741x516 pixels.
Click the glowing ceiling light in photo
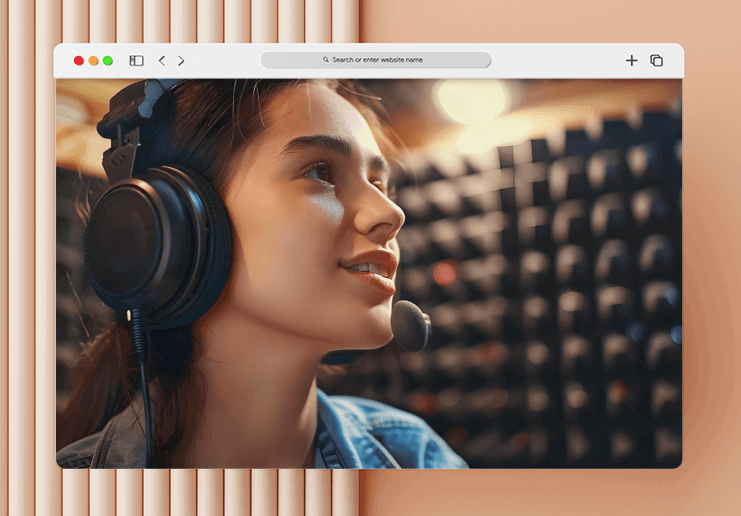click(470, 100)
